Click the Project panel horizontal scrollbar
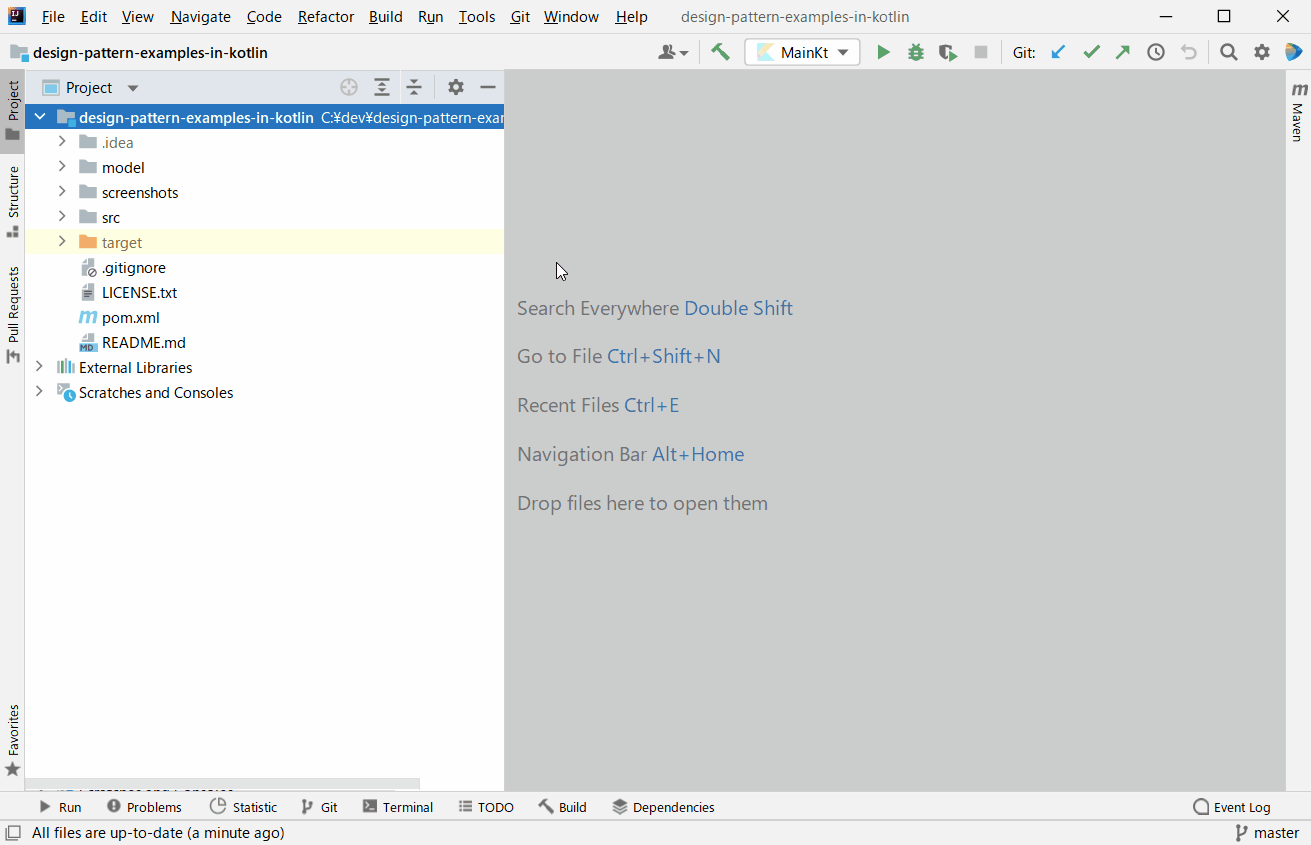1311x845 pixels. [x=222, y=785]
